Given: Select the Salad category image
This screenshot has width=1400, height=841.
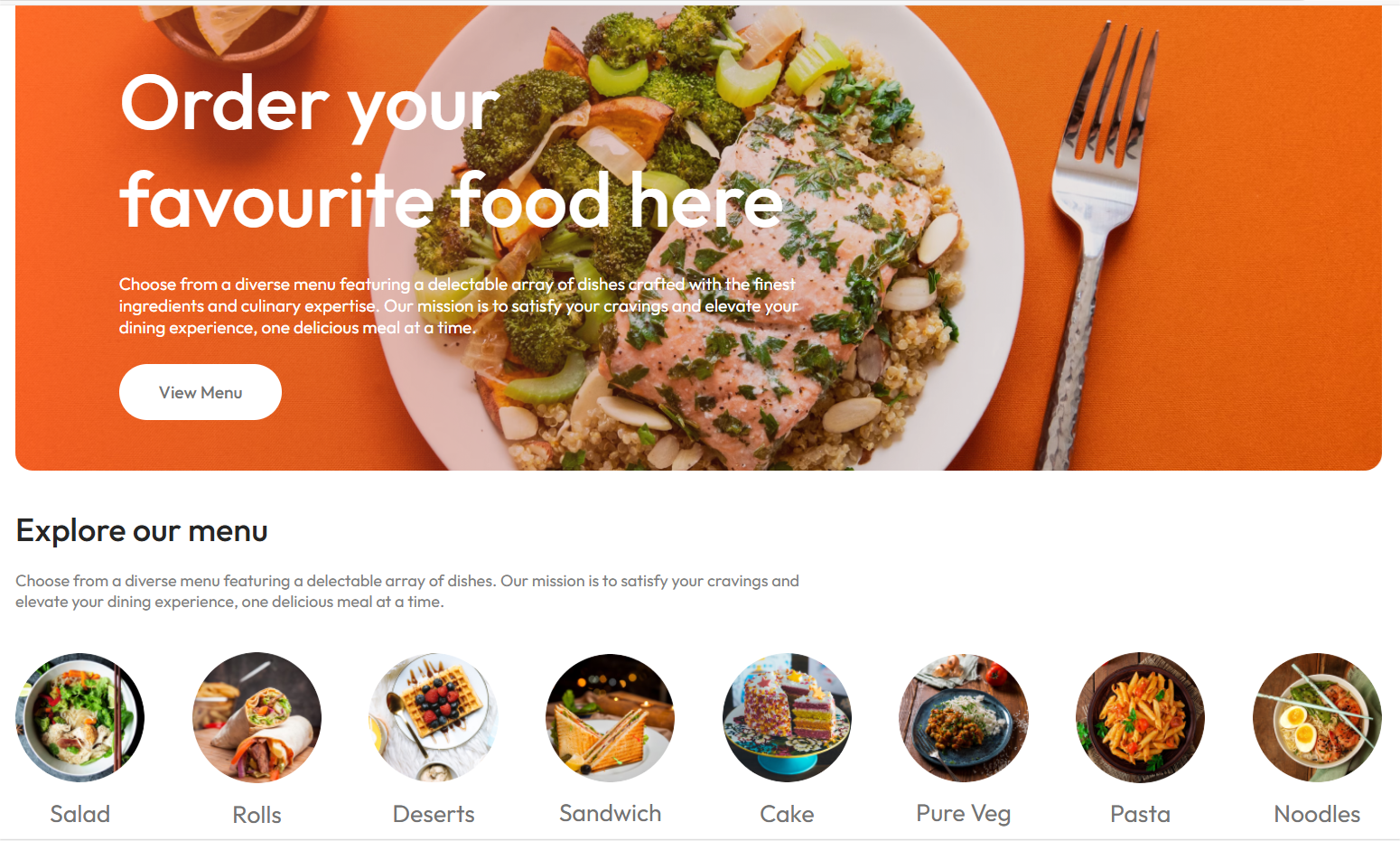Looking at the screenshot, I should pos(80,717).
